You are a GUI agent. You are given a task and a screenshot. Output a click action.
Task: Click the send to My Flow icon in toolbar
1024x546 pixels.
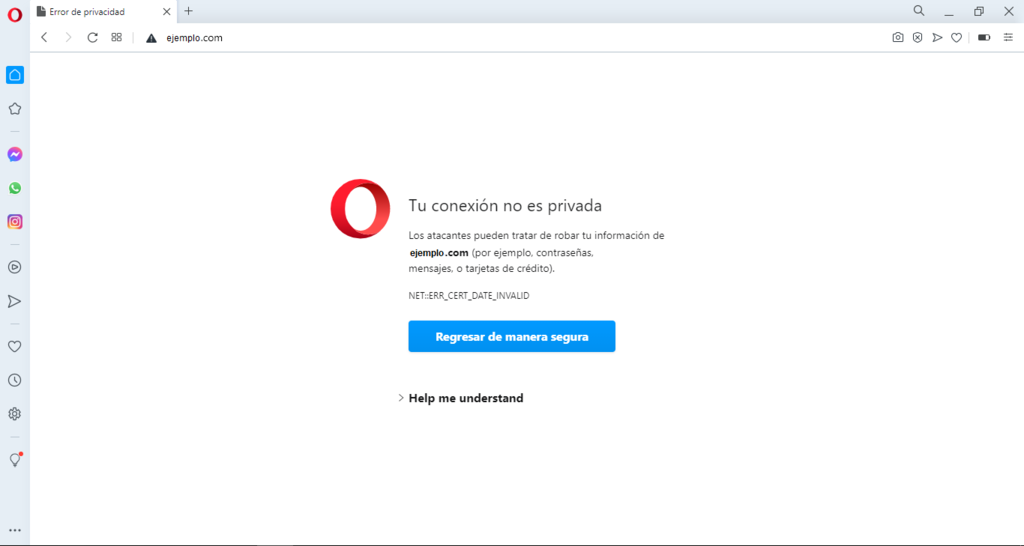click(937, 38)
